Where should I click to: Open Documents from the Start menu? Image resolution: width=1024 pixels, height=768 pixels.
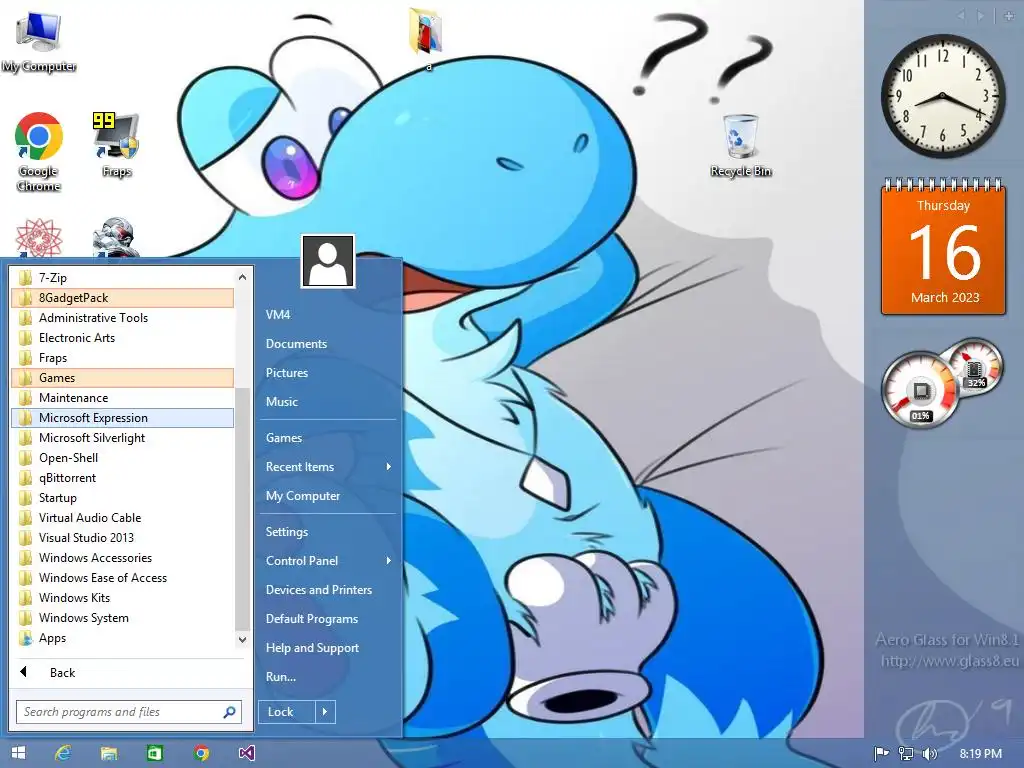296,344
